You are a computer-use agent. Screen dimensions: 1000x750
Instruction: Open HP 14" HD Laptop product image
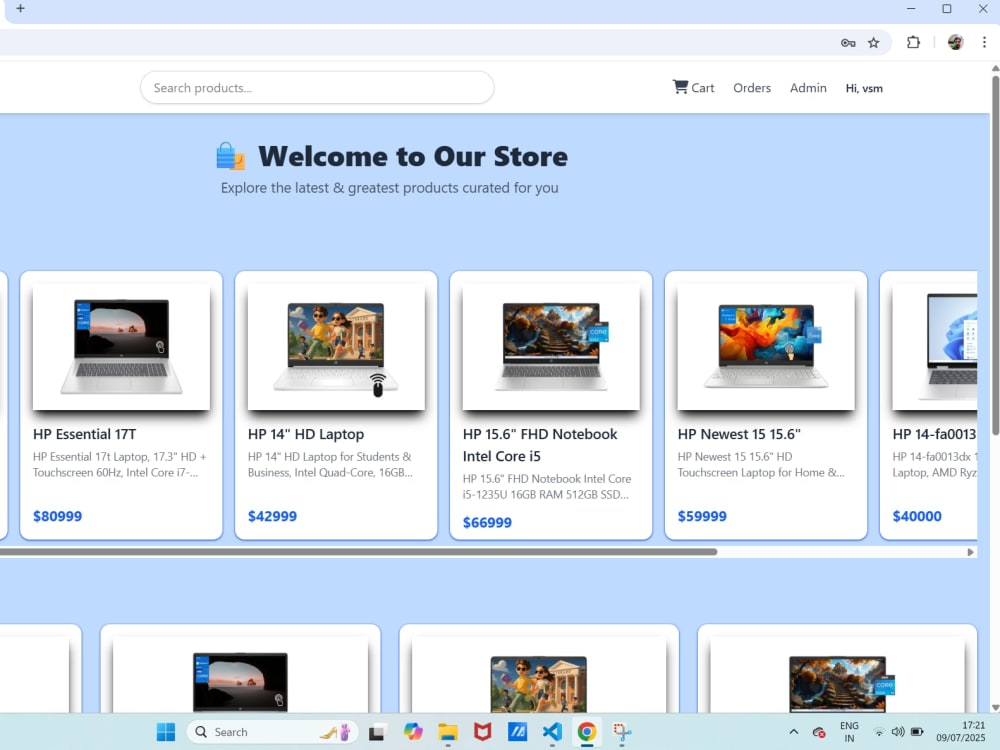pos(336,346)
